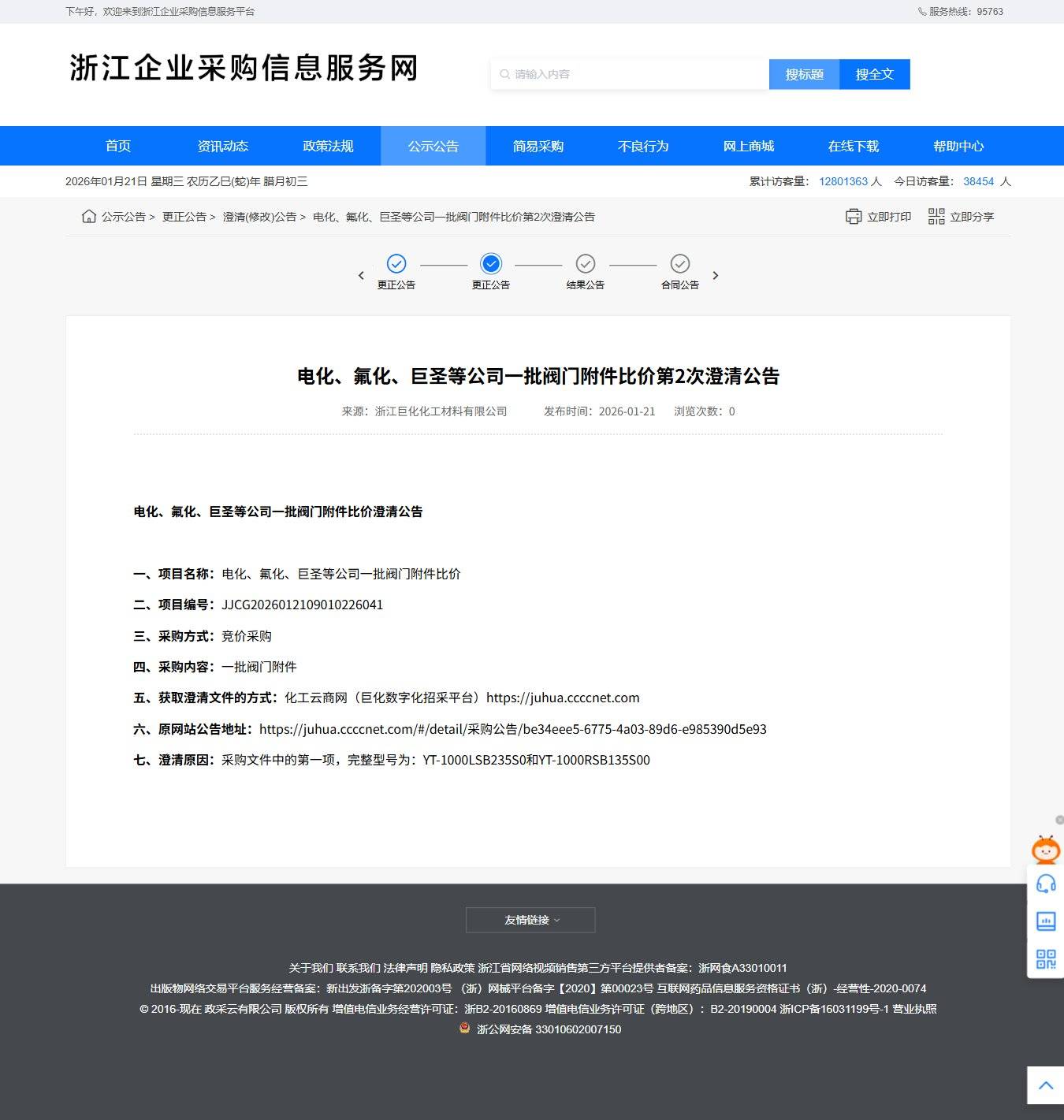Image resolution: width=1064 pixels, height=1120 pixels.
Task: Click the mascot assistant icon
Action: click(1045, 850)
